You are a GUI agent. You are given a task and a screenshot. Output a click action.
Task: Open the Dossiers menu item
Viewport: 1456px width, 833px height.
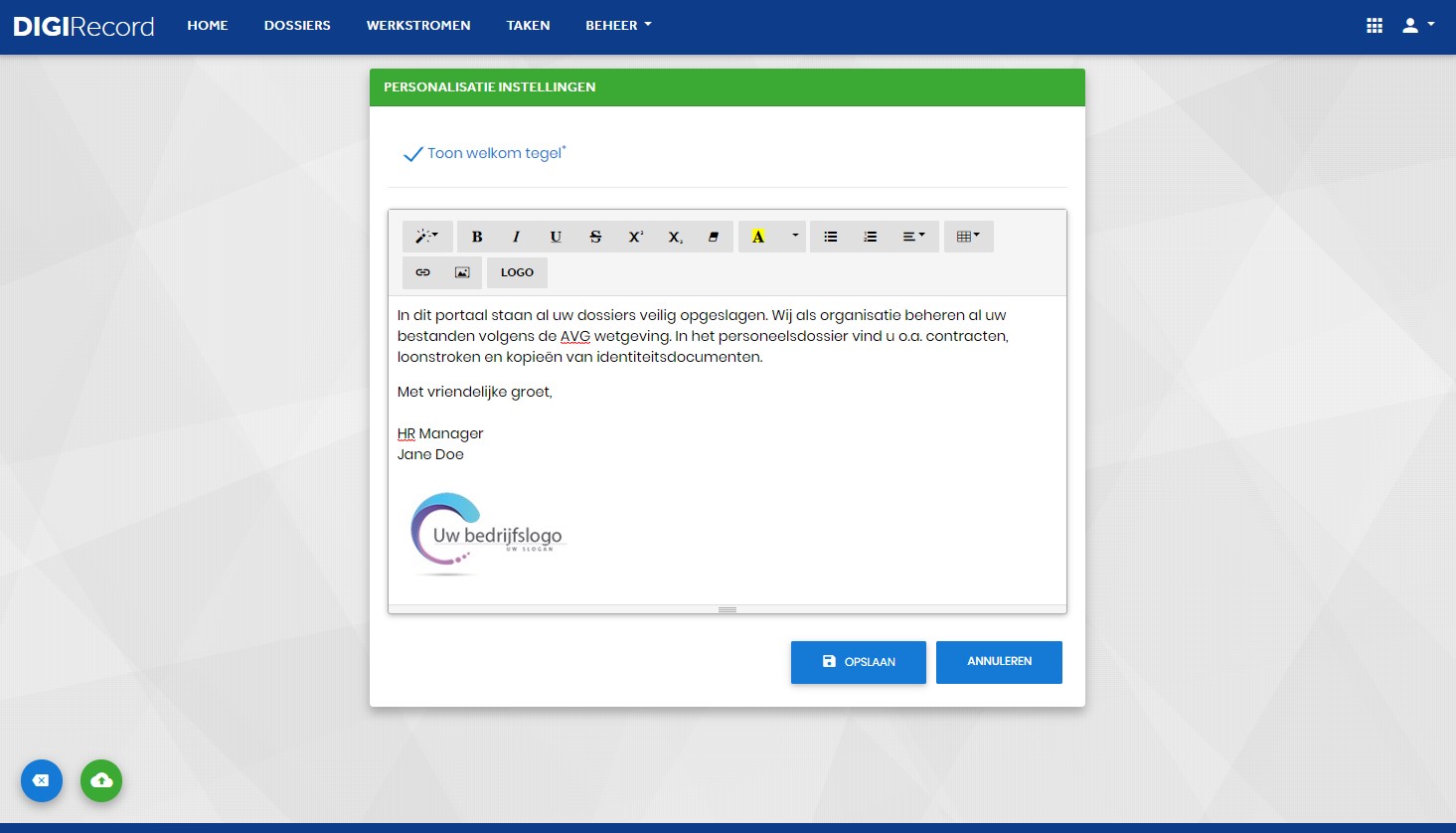pos(297,26)
